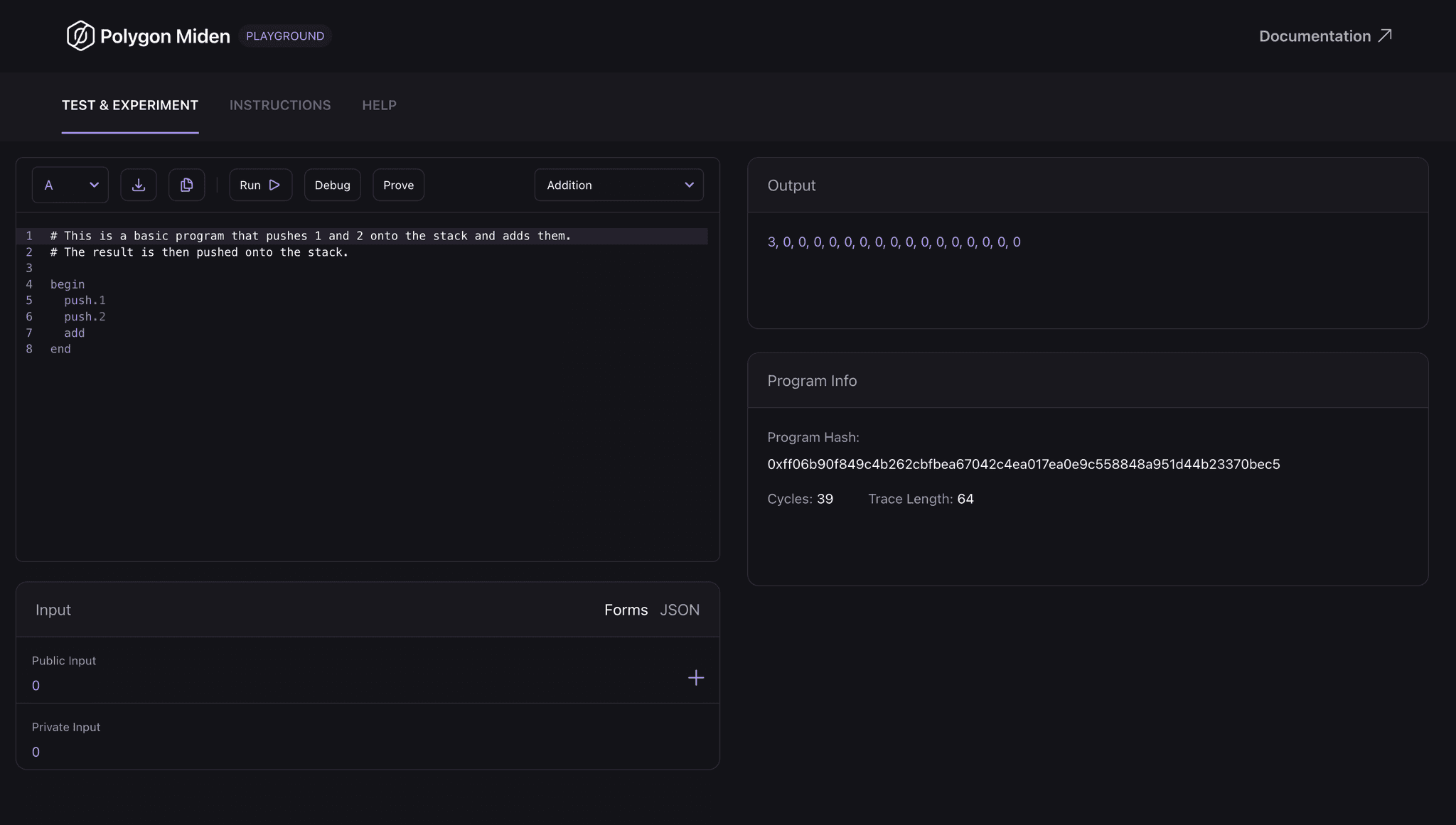Click the Input panel heading

[53, 610]
